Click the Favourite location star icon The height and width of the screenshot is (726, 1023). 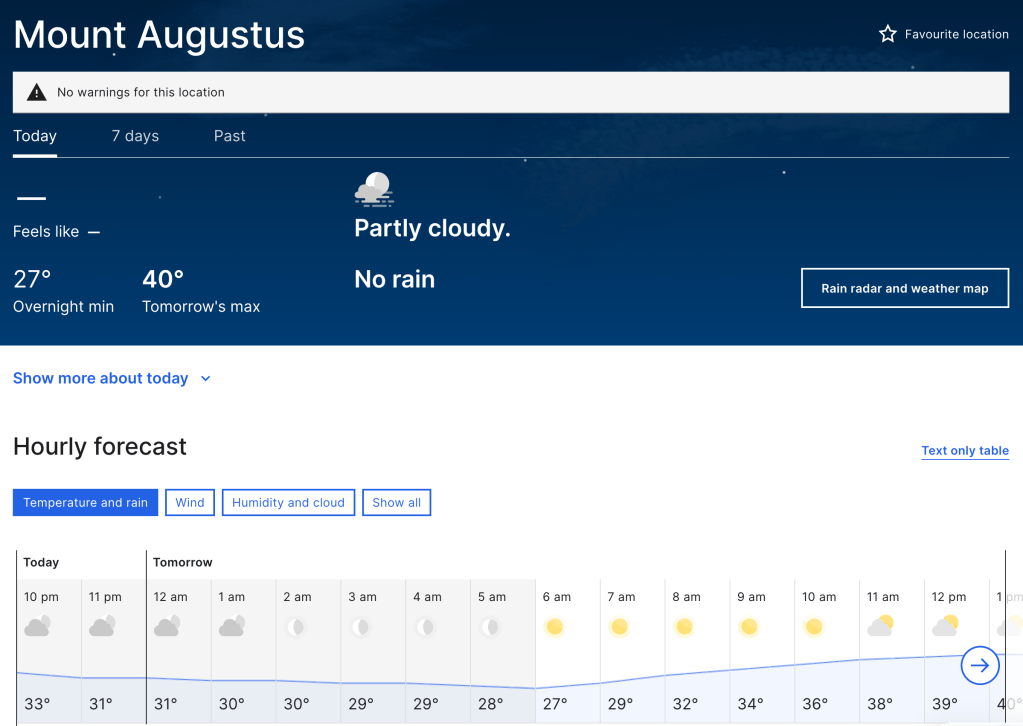(x=887, y=34)
